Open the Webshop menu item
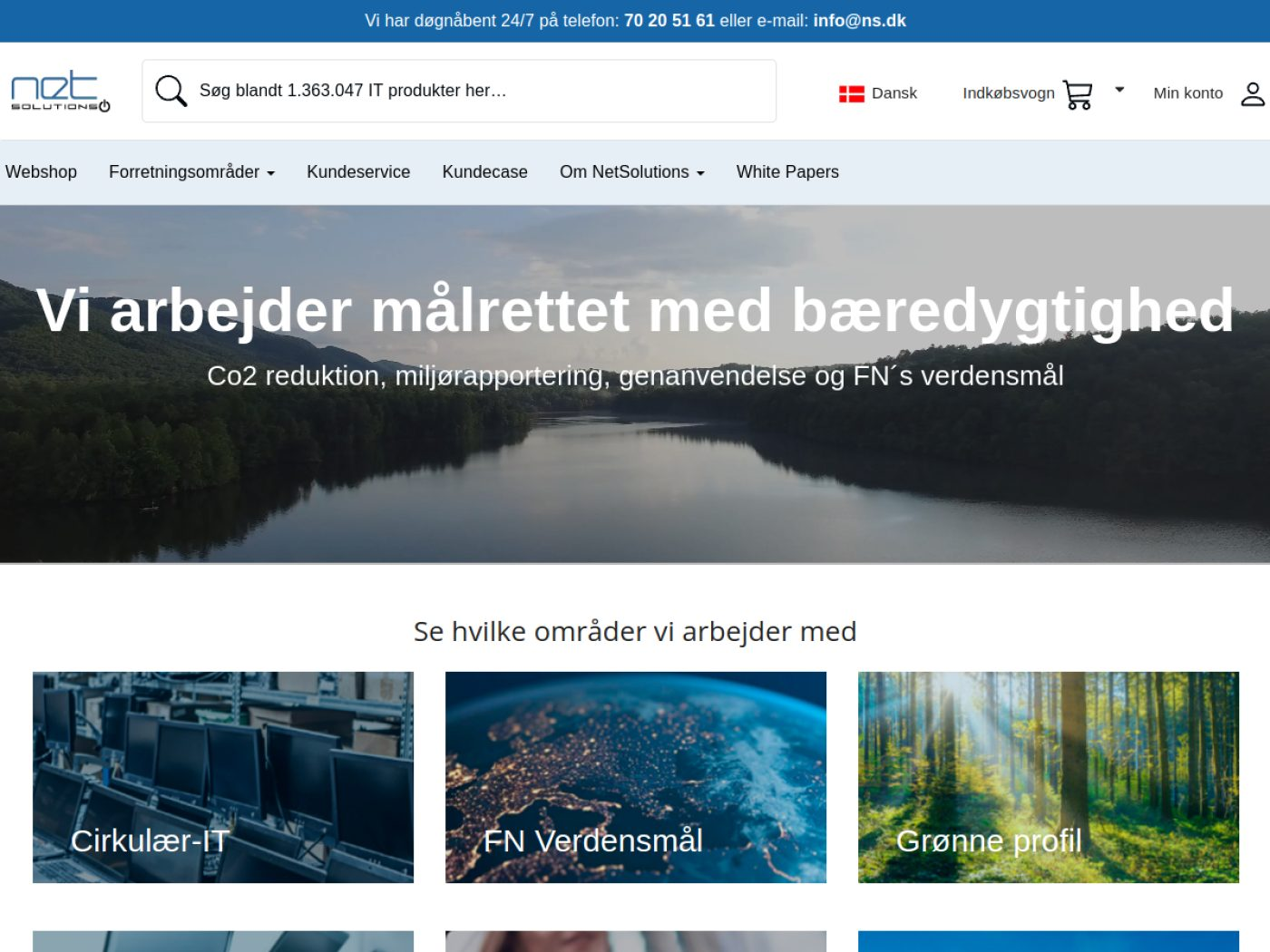The height and width of the screenshot is (952, 1270). tap(41, 172)
